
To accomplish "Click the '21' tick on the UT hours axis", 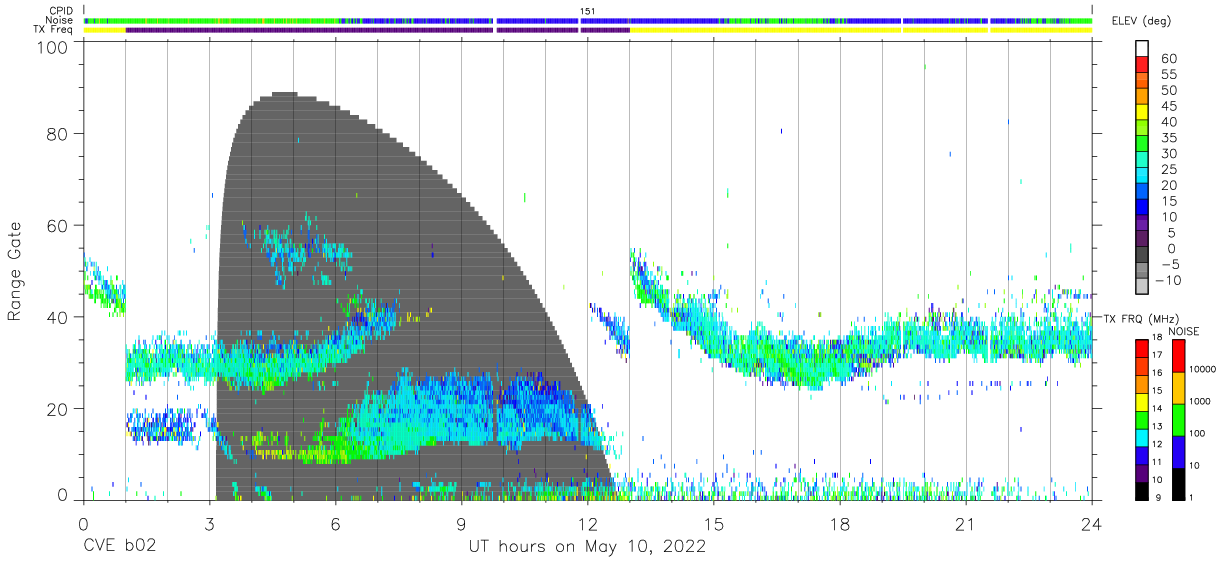I will 966,524.
